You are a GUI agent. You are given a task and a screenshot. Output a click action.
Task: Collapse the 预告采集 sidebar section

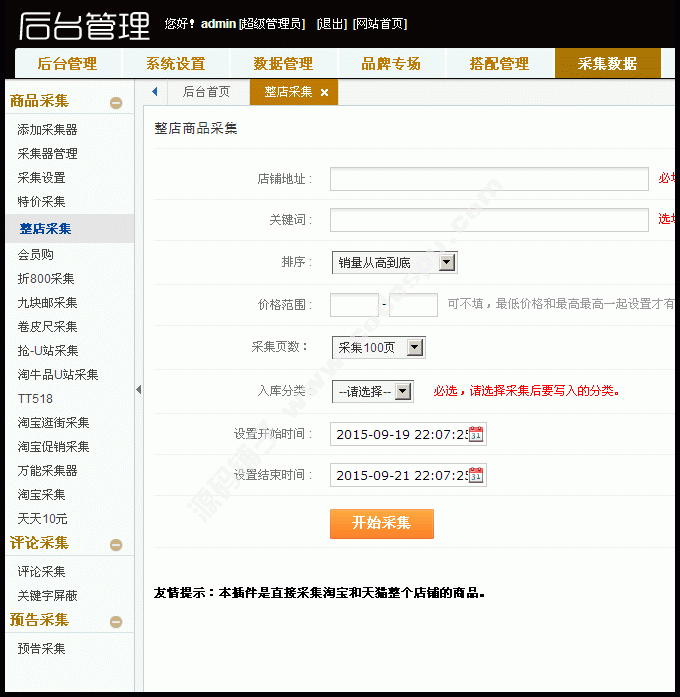116,622
